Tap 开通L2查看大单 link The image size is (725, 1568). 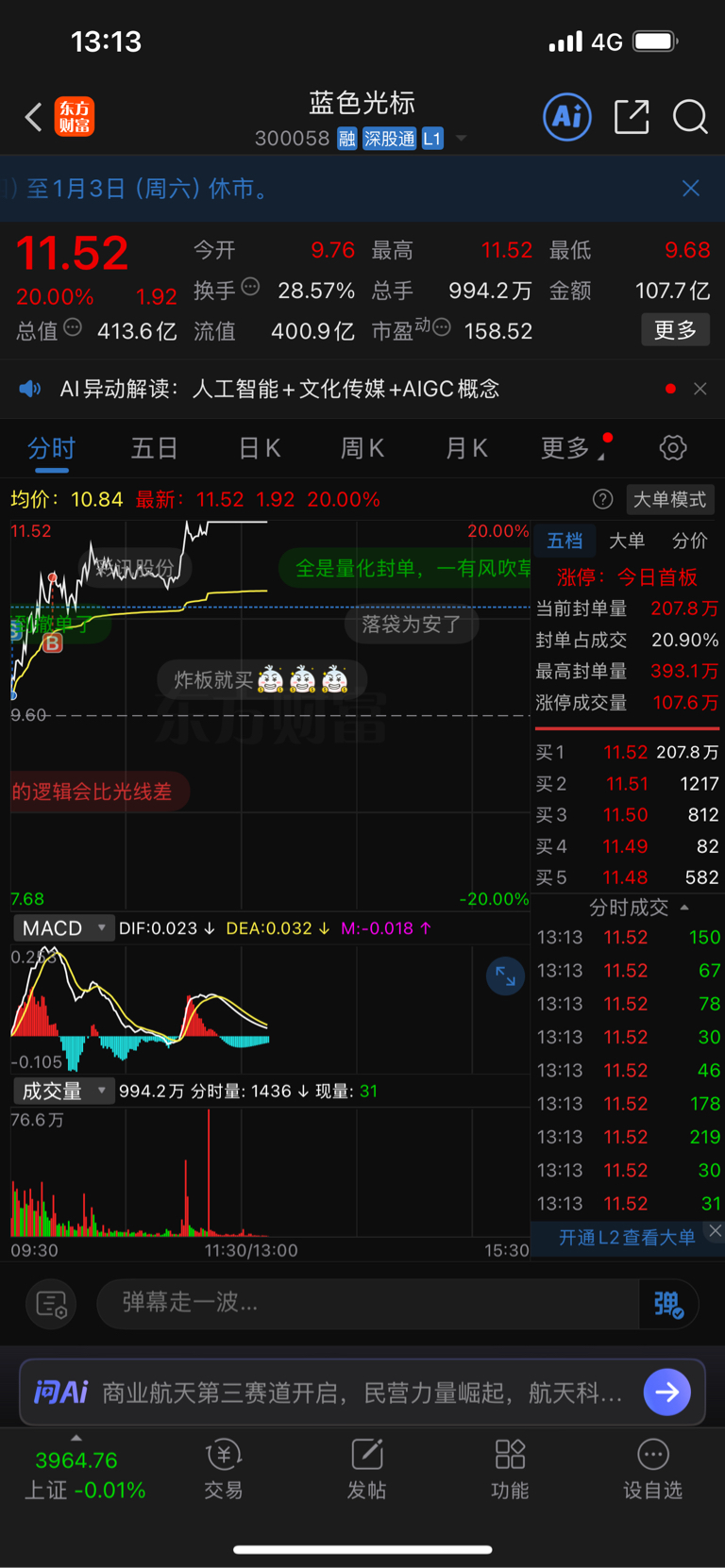coord(627,1238)
